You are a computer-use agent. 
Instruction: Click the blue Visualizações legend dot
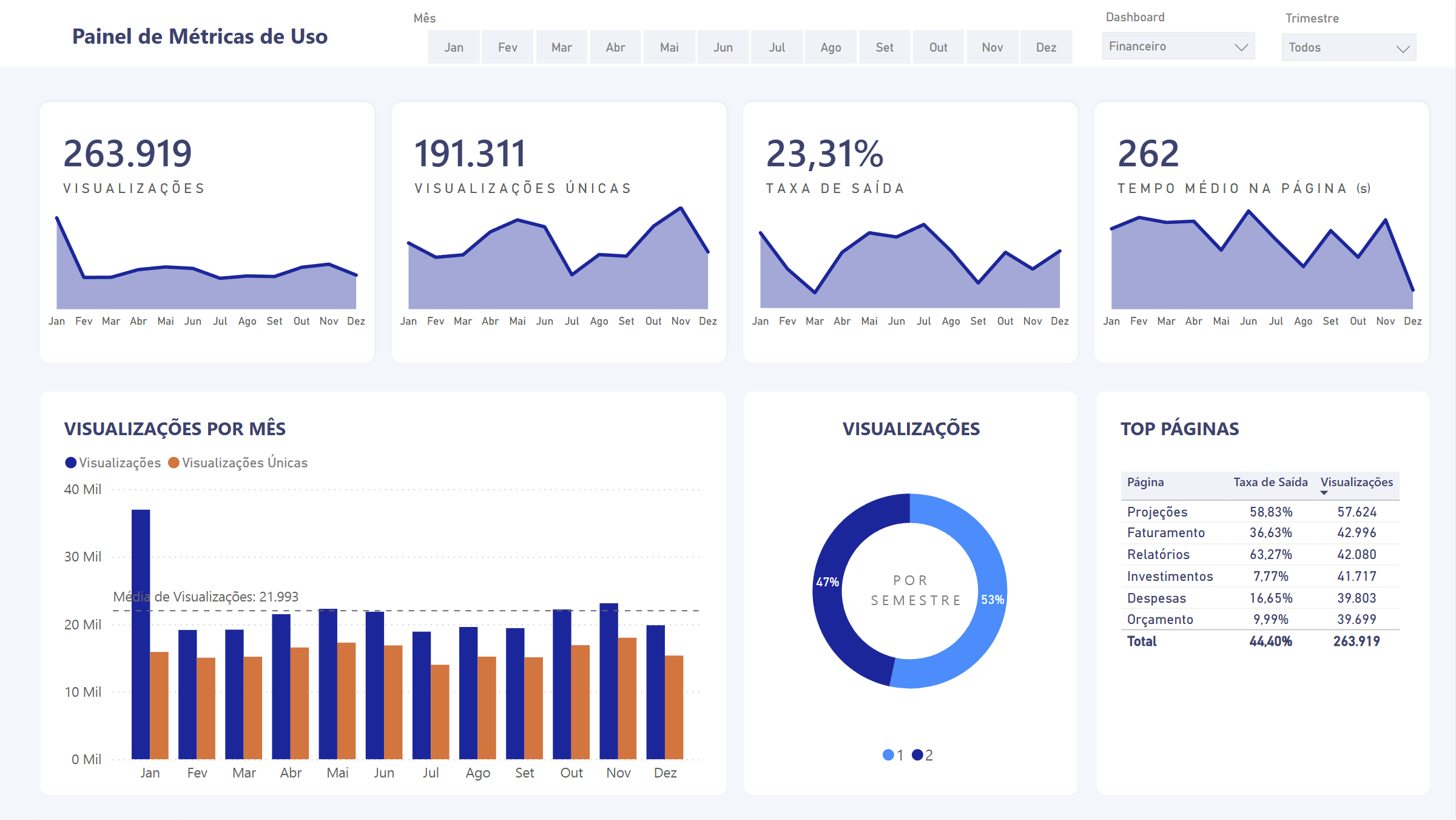pos(71,463)
